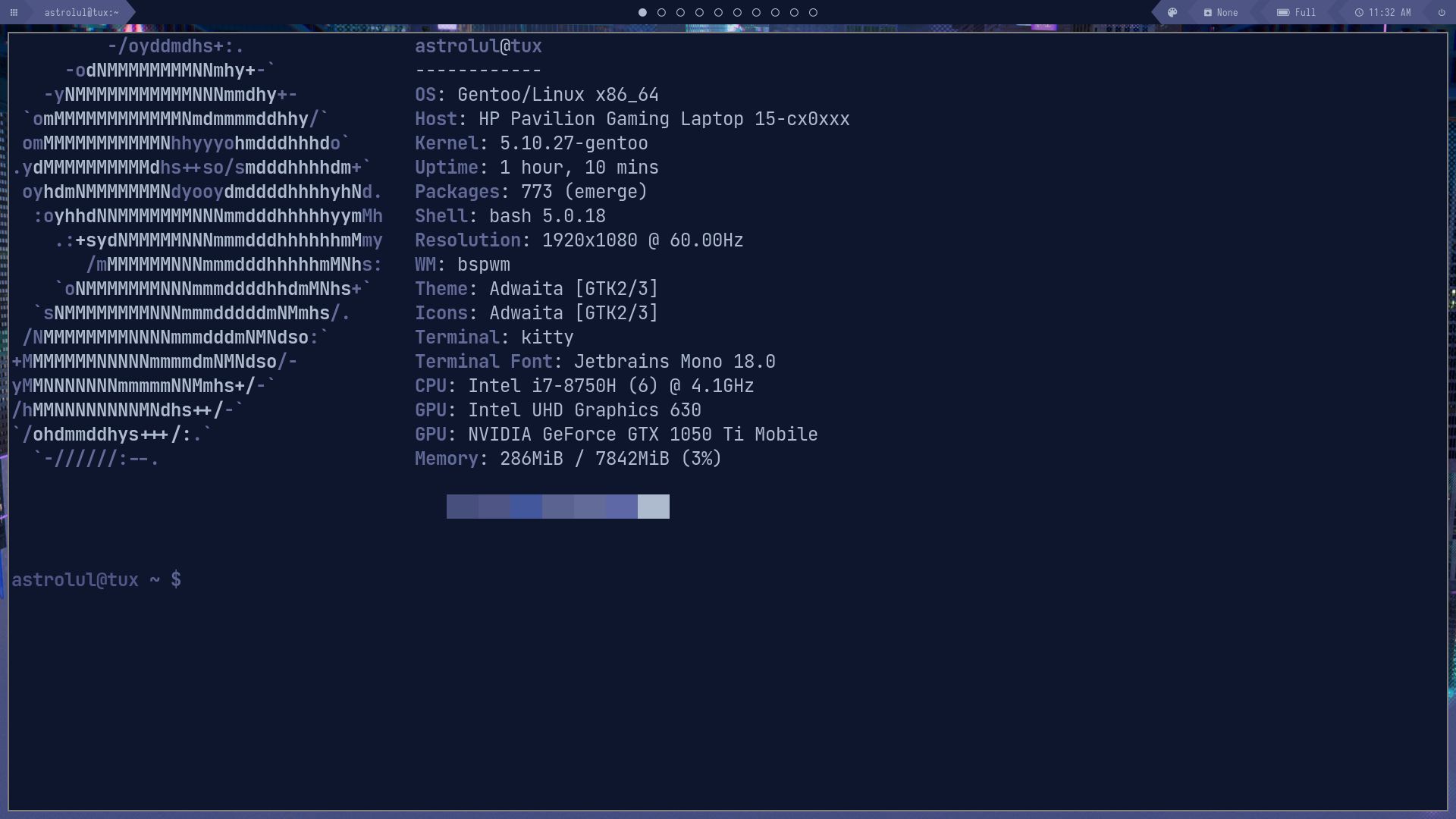Click the color palette icon in the status bar
1456x819 pixels.
coord(1172,12)
